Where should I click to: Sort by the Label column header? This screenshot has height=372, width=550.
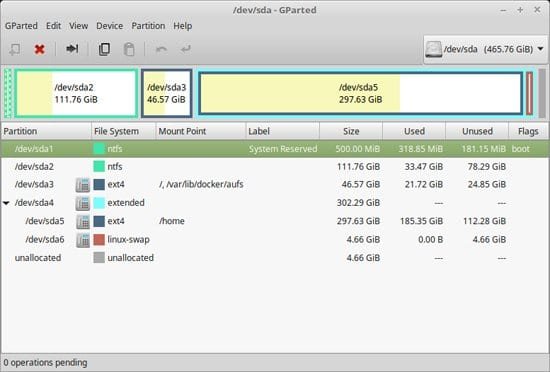coord(282,131)
